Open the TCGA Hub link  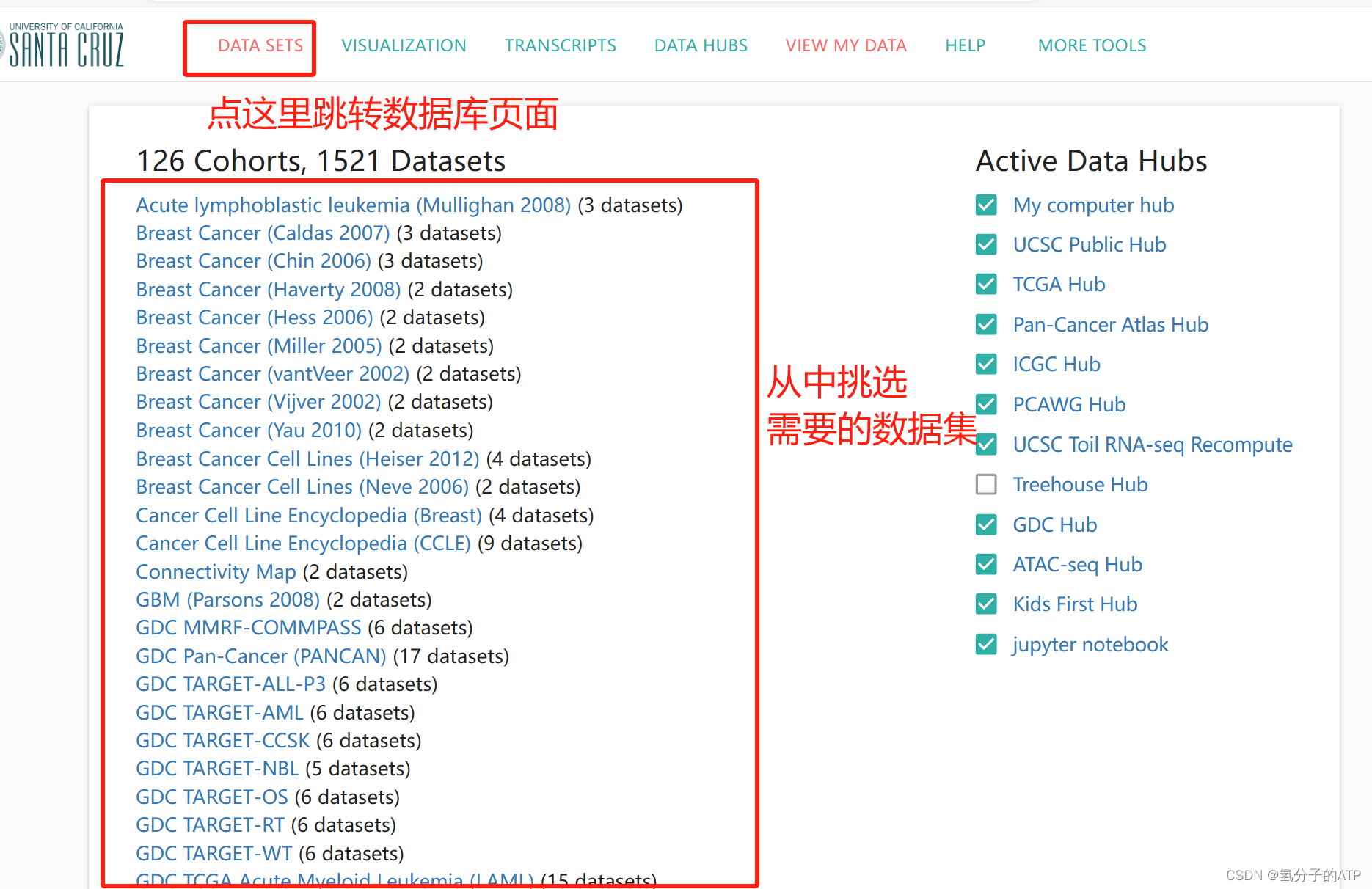pos(1059,284)
